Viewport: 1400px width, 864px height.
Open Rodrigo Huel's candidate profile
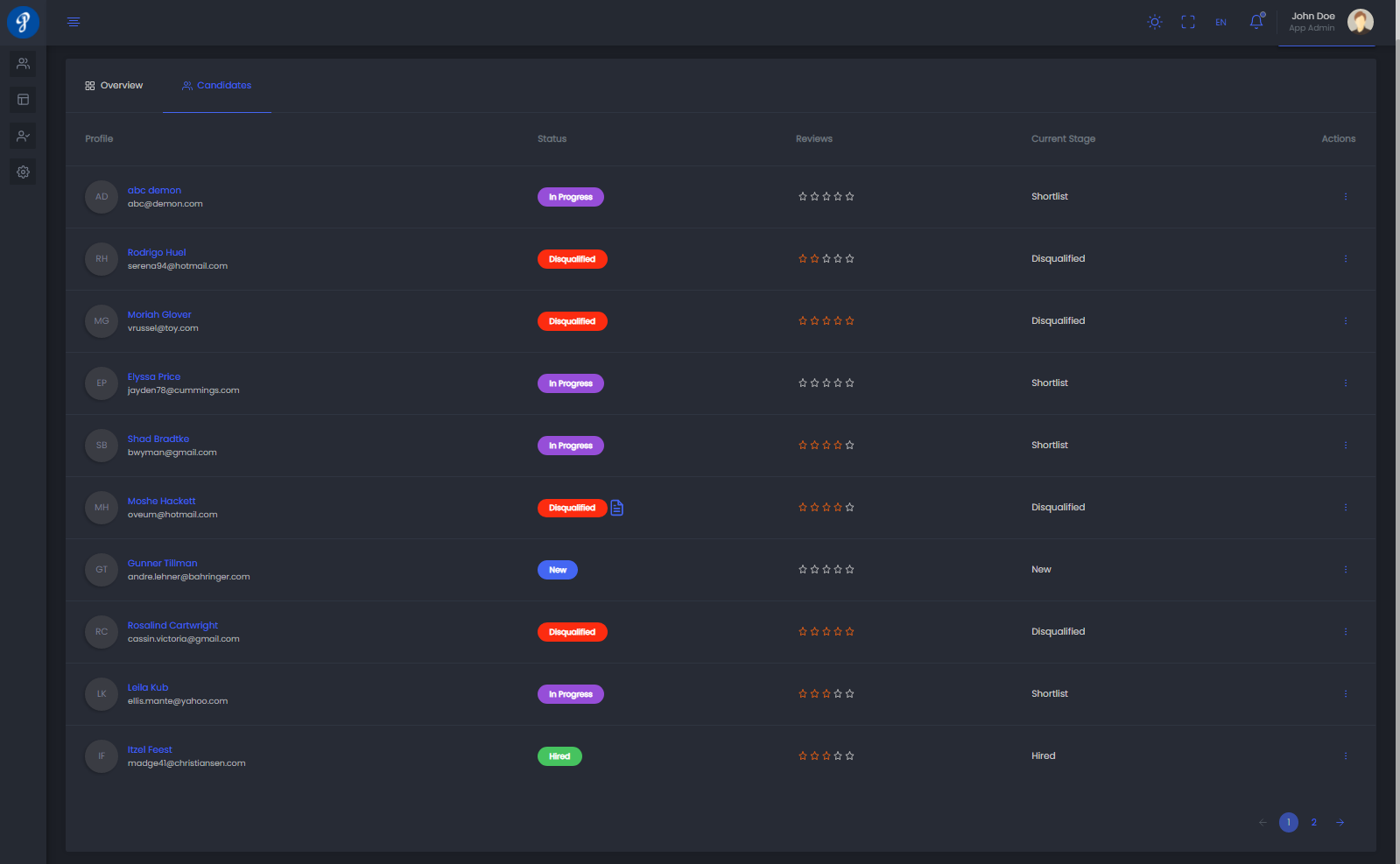pos(157,252)
